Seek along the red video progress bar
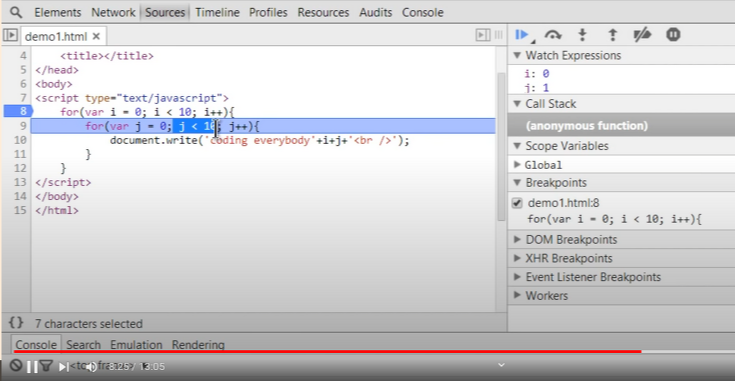The height and width of the screenshot is (381, 735). coord(327,351)
